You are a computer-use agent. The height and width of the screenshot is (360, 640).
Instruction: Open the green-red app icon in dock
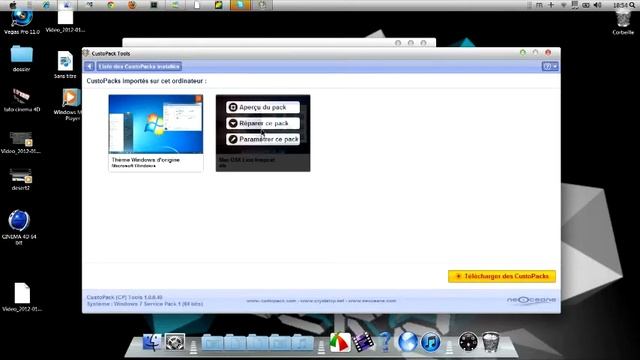click(340, 342)
